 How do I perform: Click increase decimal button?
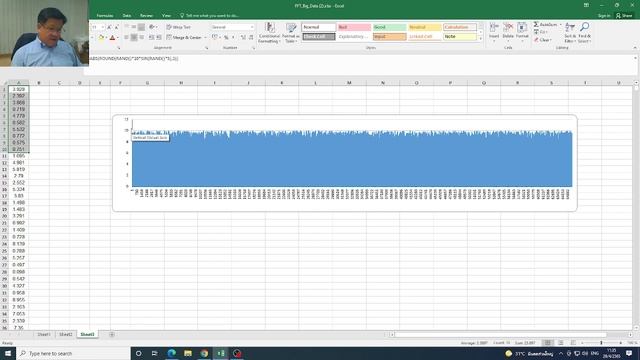[243, 37]
